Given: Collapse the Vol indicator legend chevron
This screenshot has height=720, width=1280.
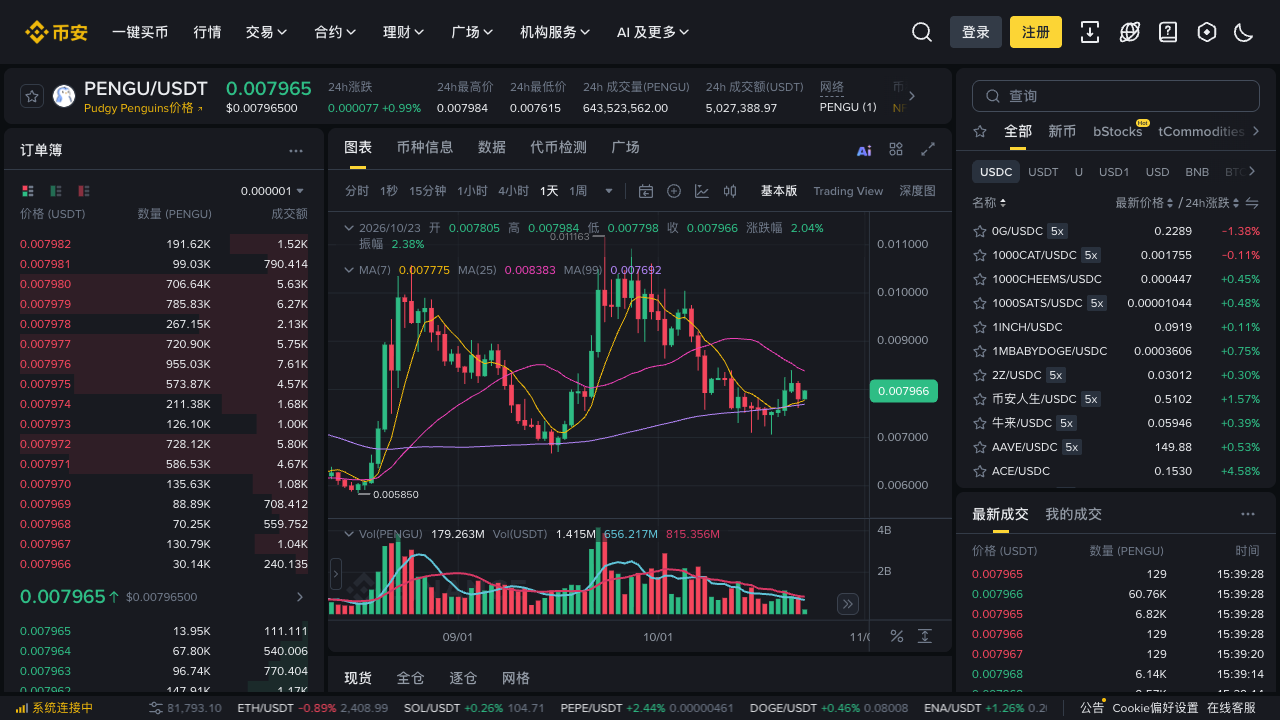Looking at the screenshot, I should [x=349, y=534].
